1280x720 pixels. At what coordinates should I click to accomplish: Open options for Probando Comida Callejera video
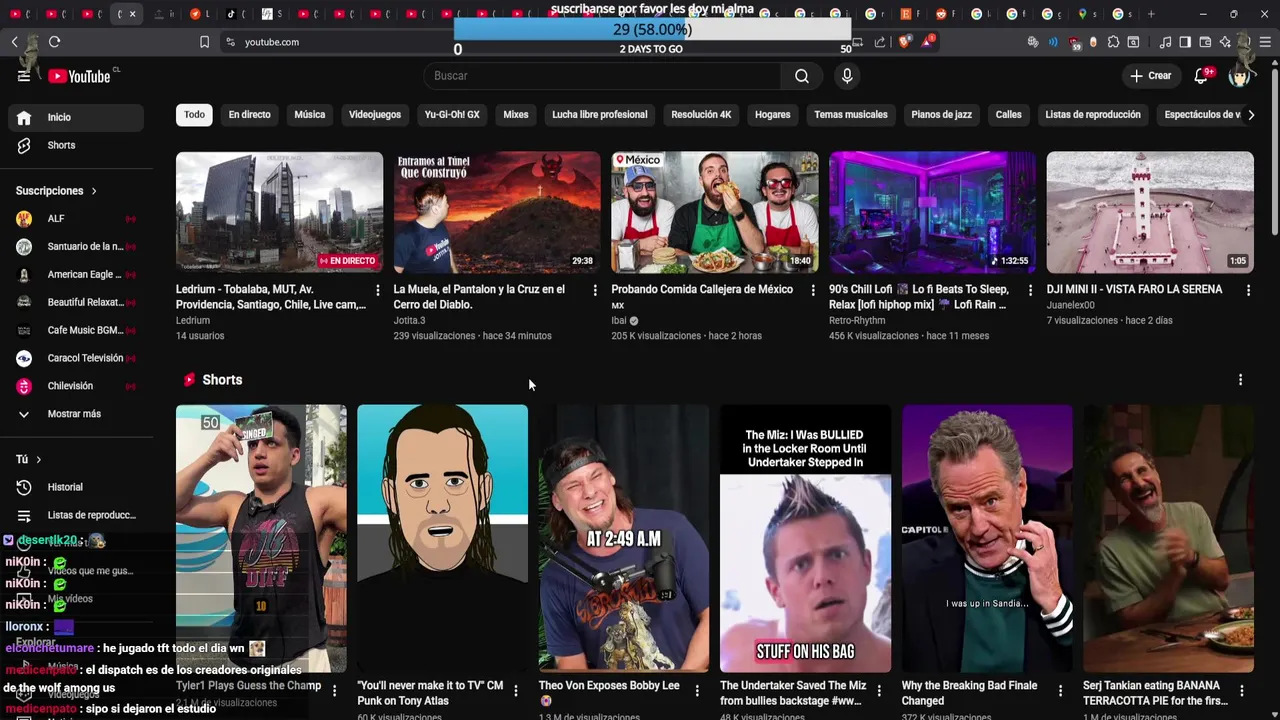click(x=813, y=290)
